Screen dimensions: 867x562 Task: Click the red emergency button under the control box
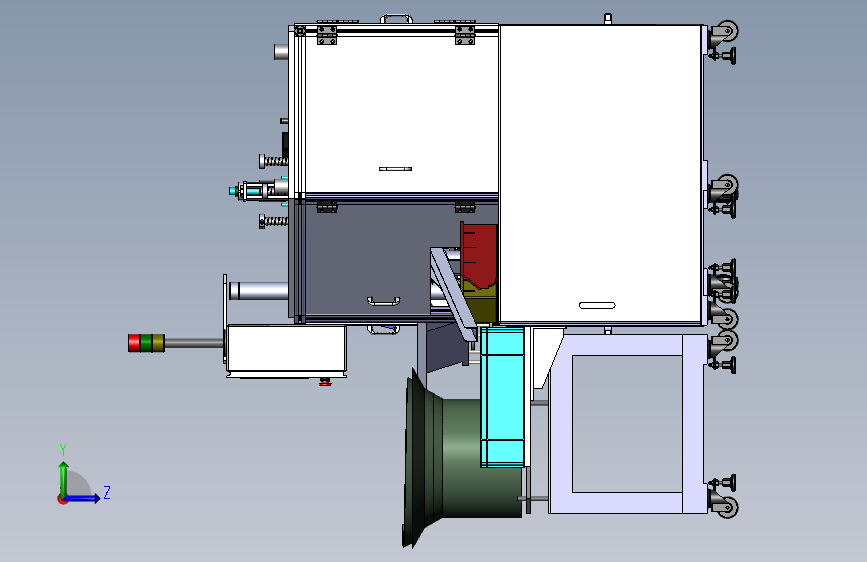coord(325,381)
